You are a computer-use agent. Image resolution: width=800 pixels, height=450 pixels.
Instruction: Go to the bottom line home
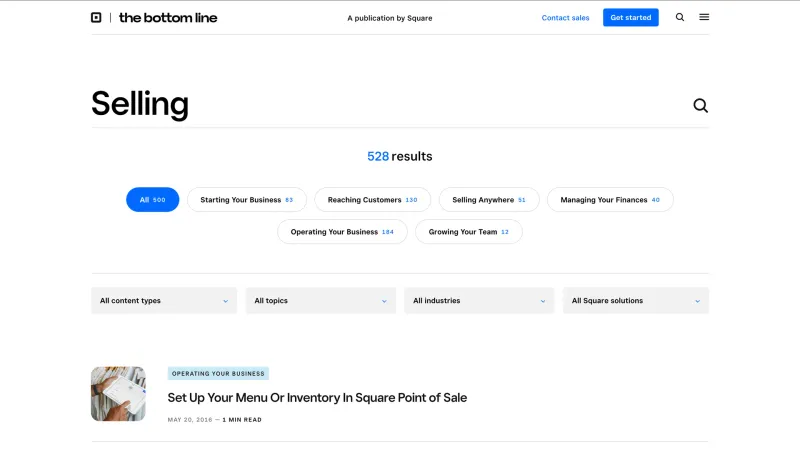168,18
